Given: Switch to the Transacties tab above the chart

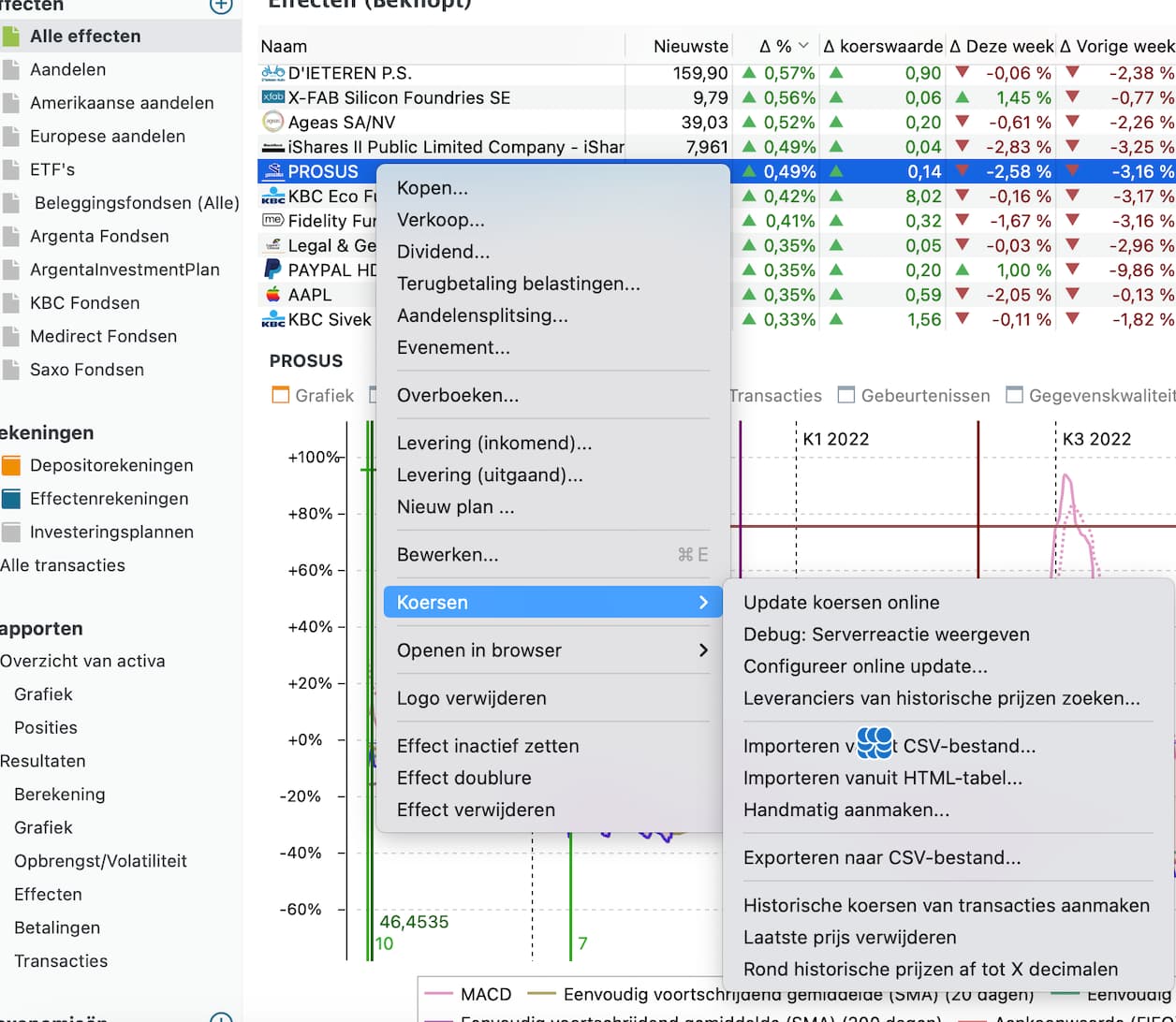Looking at the screenshot, I should pyautogui.click(x=775, y=396).
